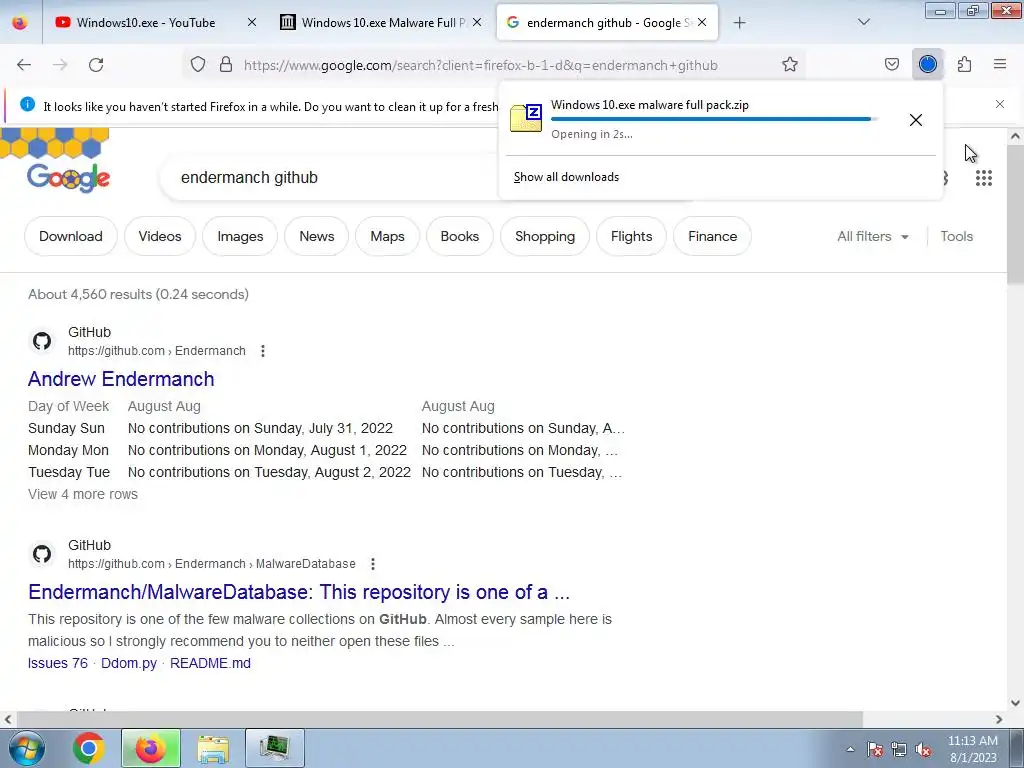This screenshot has height=768, width=1024.
Task: Reload the page with the refresh icon
Action: pos(96,65)
